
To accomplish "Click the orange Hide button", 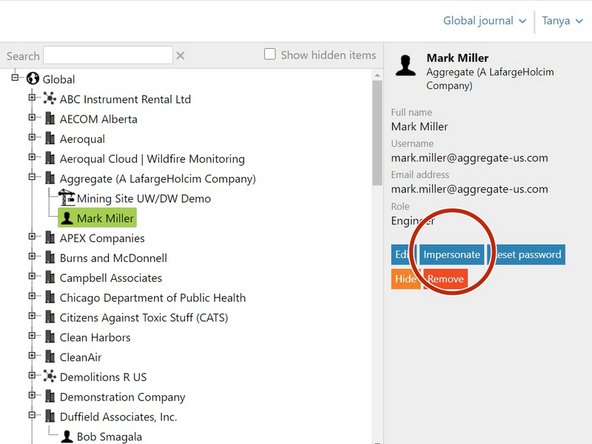I will tap(405, 279).
